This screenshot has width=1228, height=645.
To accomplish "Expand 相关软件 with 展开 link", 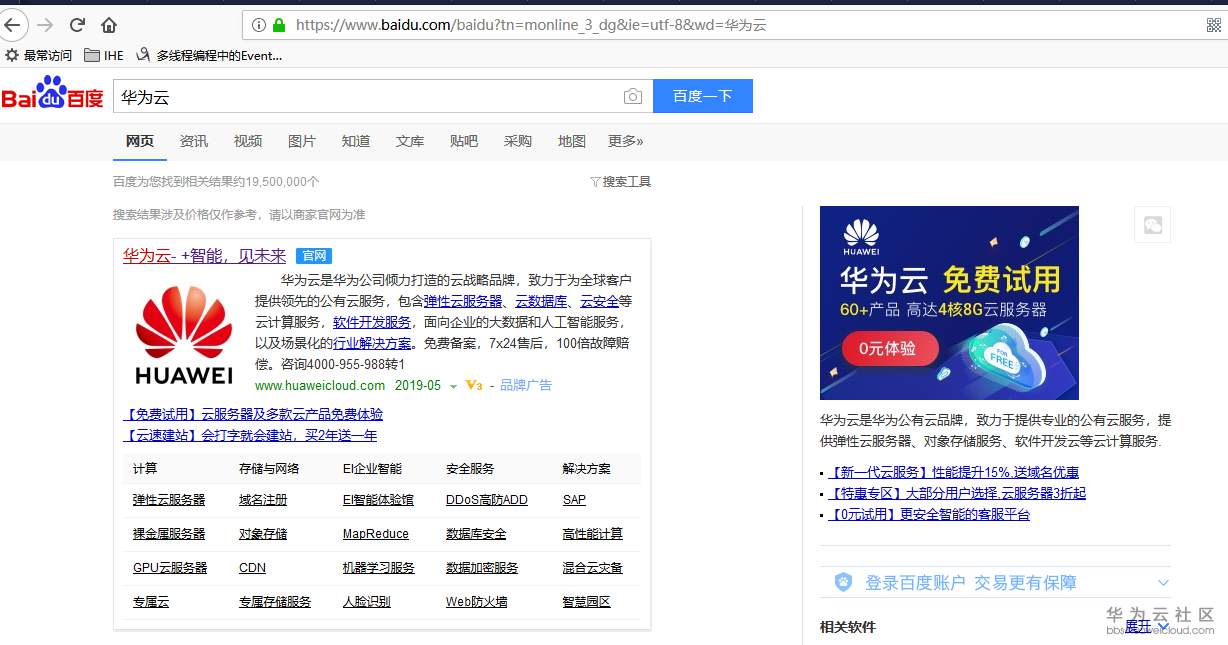I will coord(1146,626).
